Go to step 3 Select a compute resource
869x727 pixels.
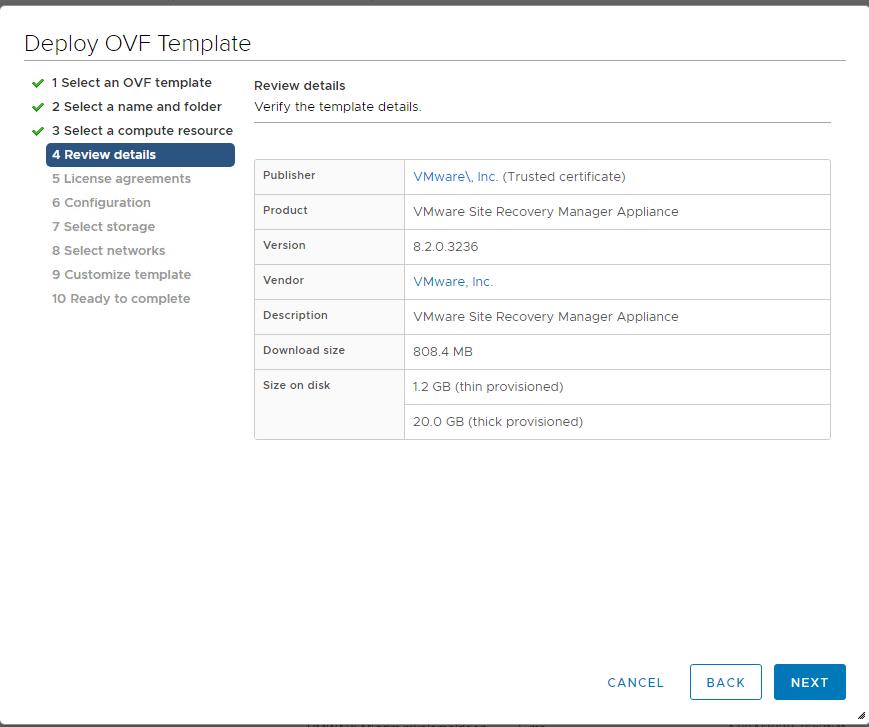[x=142, y=131]
